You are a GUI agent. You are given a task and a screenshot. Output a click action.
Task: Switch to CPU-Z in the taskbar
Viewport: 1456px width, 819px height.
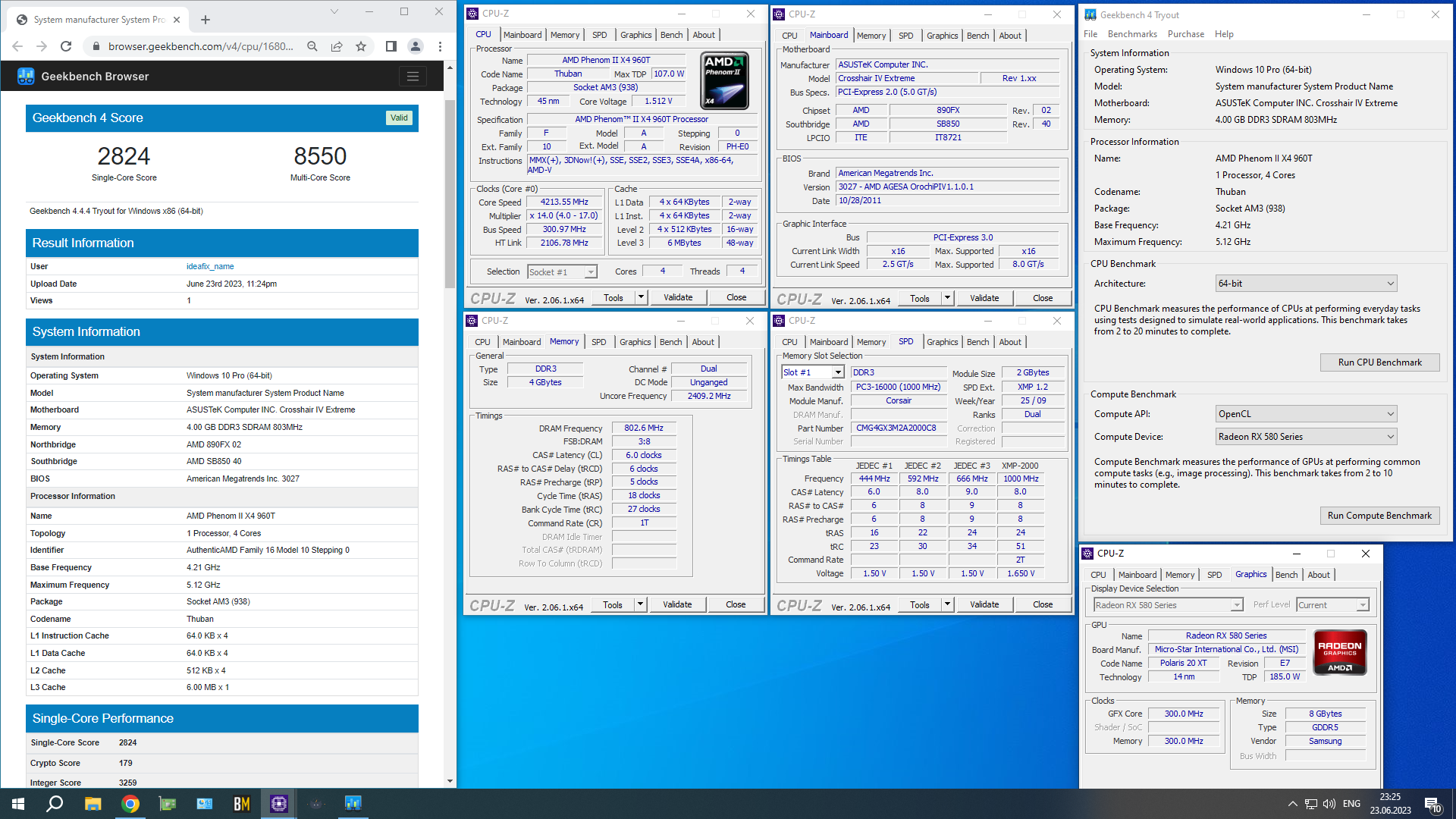point(279,804)
